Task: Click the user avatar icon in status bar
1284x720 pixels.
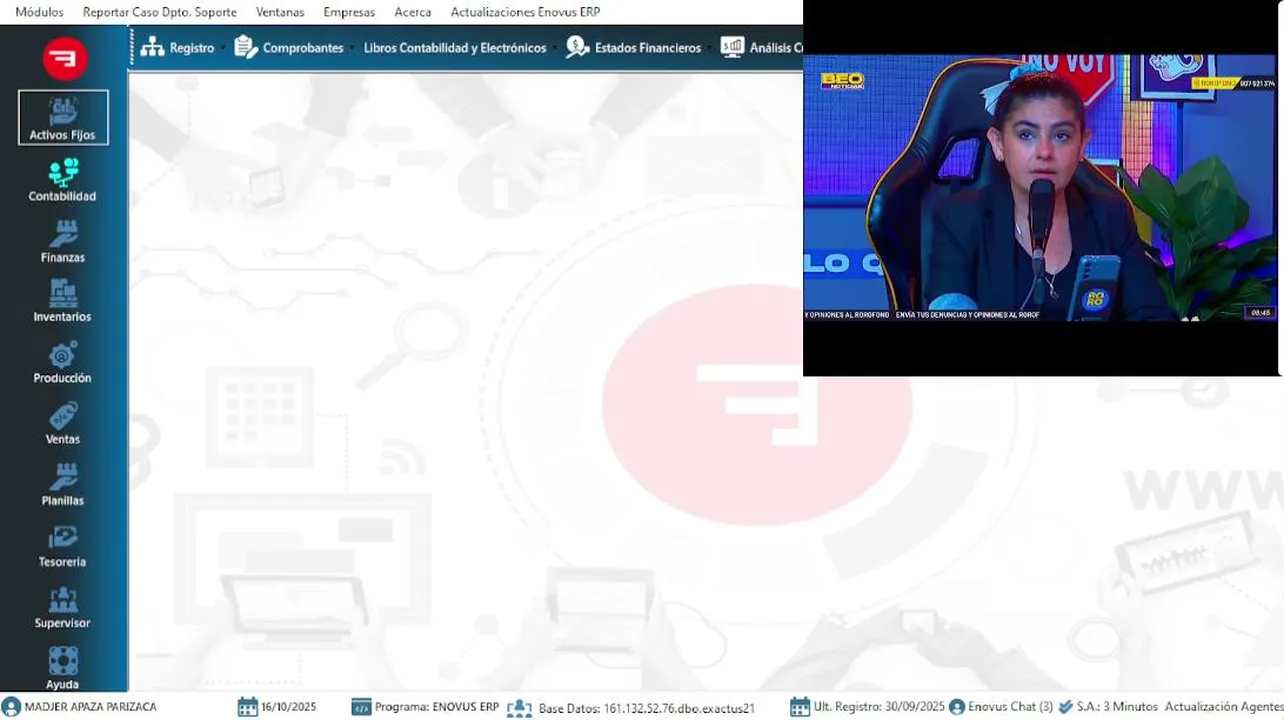Action: (x=11, y=707)
